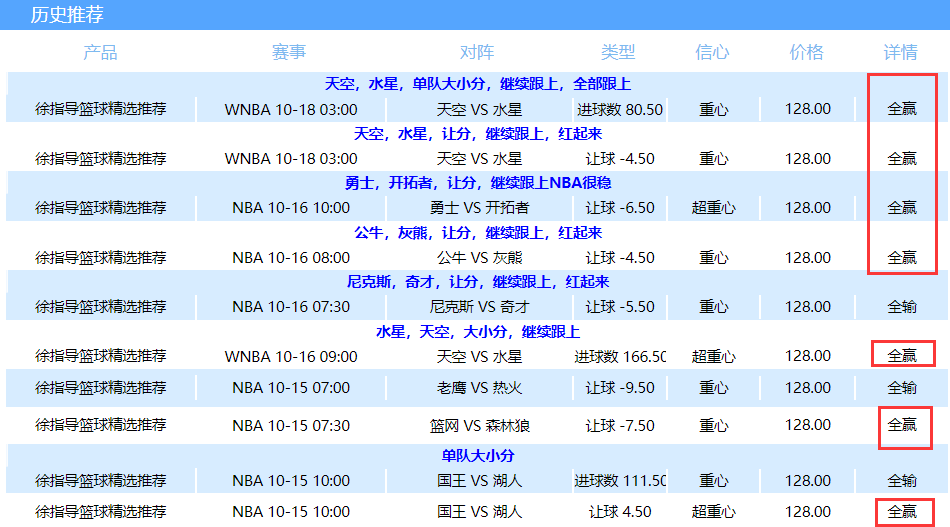Click 超重心 in 勇士 VS 开拓者 row
950x527 pixels.
coord(714,208)
